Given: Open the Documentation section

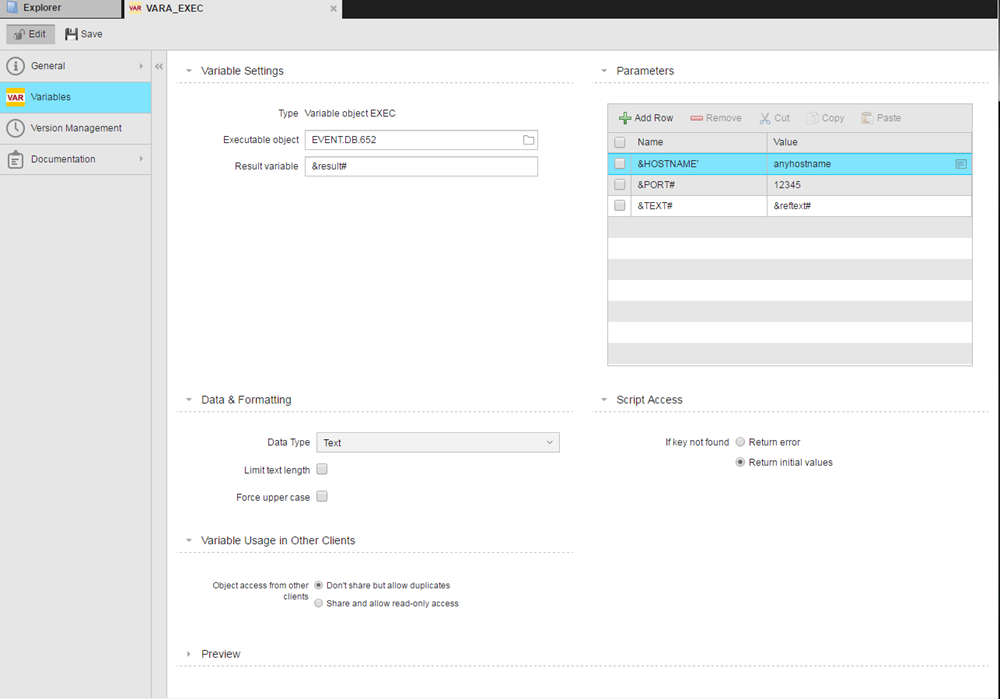Looking at the screenshot, I should coord(75,159).
